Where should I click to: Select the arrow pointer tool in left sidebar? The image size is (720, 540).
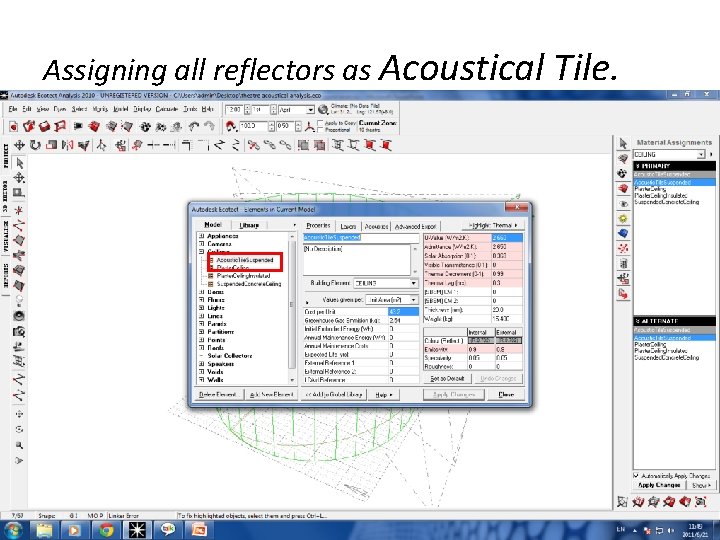[x=19, y=163]
